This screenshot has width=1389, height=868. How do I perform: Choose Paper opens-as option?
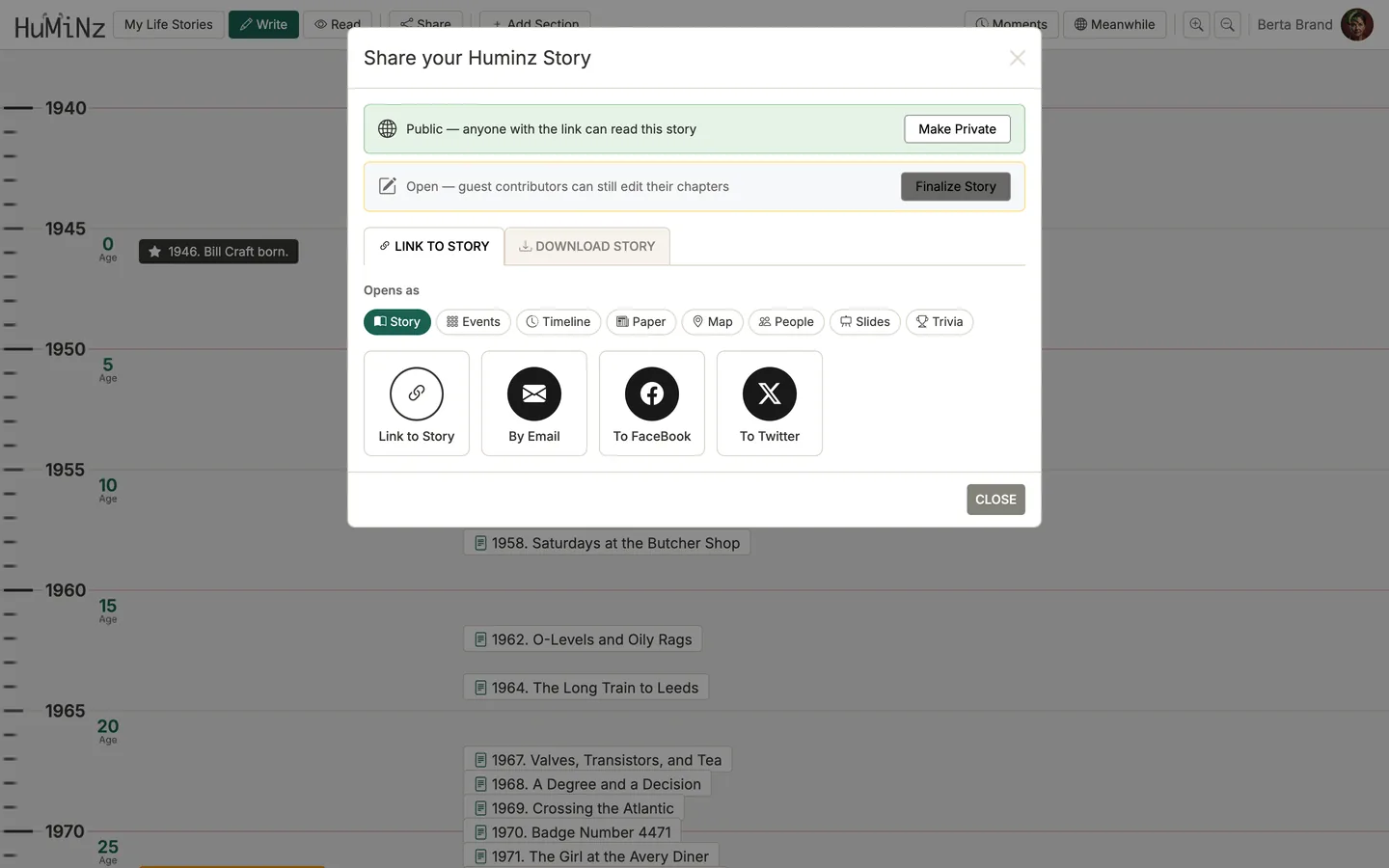tap(641, 322)
